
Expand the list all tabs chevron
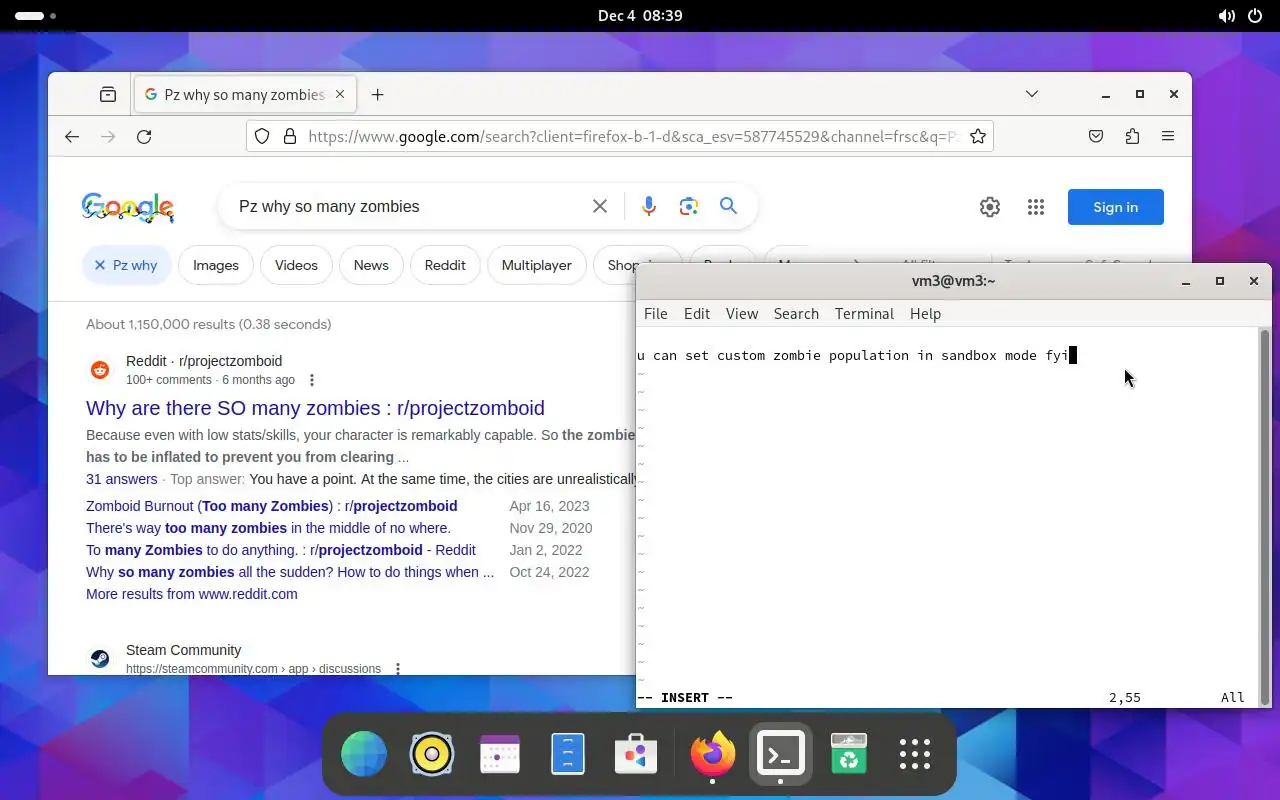pyautogui.click(x=1032, y=94)
